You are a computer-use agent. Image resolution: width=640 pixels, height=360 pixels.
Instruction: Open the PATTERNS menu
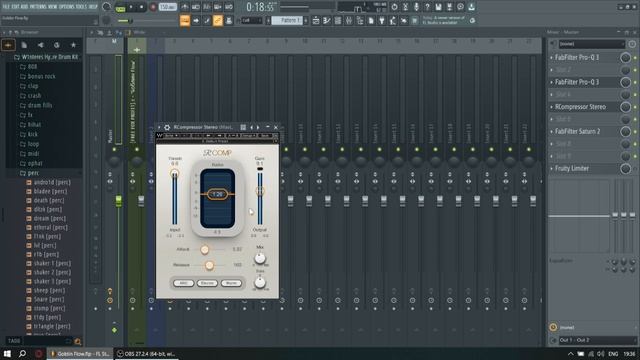(38, 7)
